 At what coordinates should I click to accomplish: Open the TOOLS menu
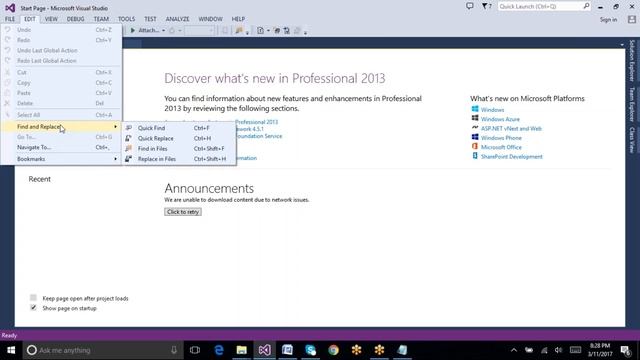[x=126, y=19]
